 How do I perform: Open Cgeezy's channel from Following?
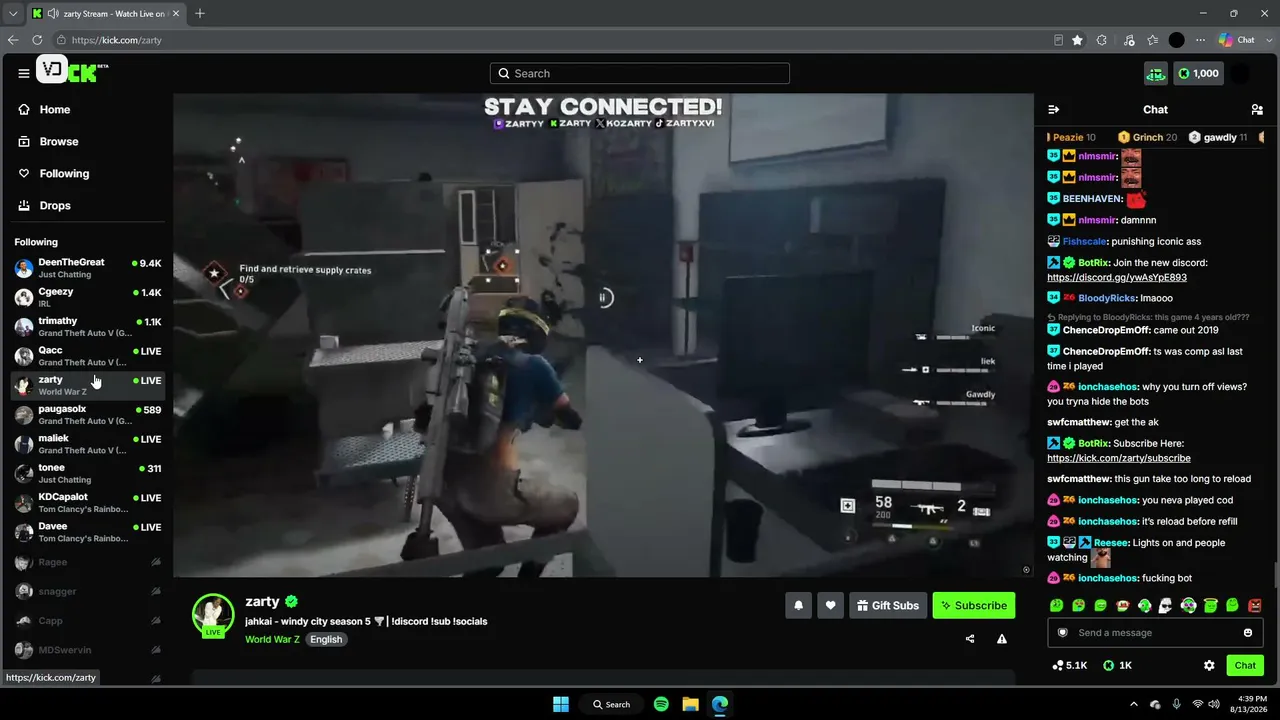(88, 297)
